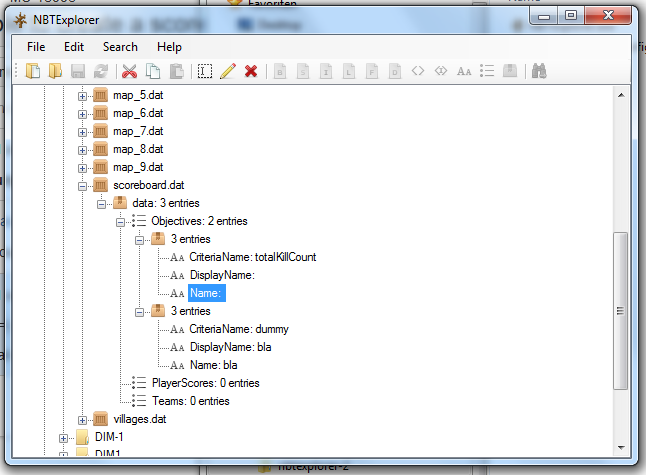Viewport: 646px width, 475px height.
Task: Click the scroll down arrow
Action: pos(621,447)
